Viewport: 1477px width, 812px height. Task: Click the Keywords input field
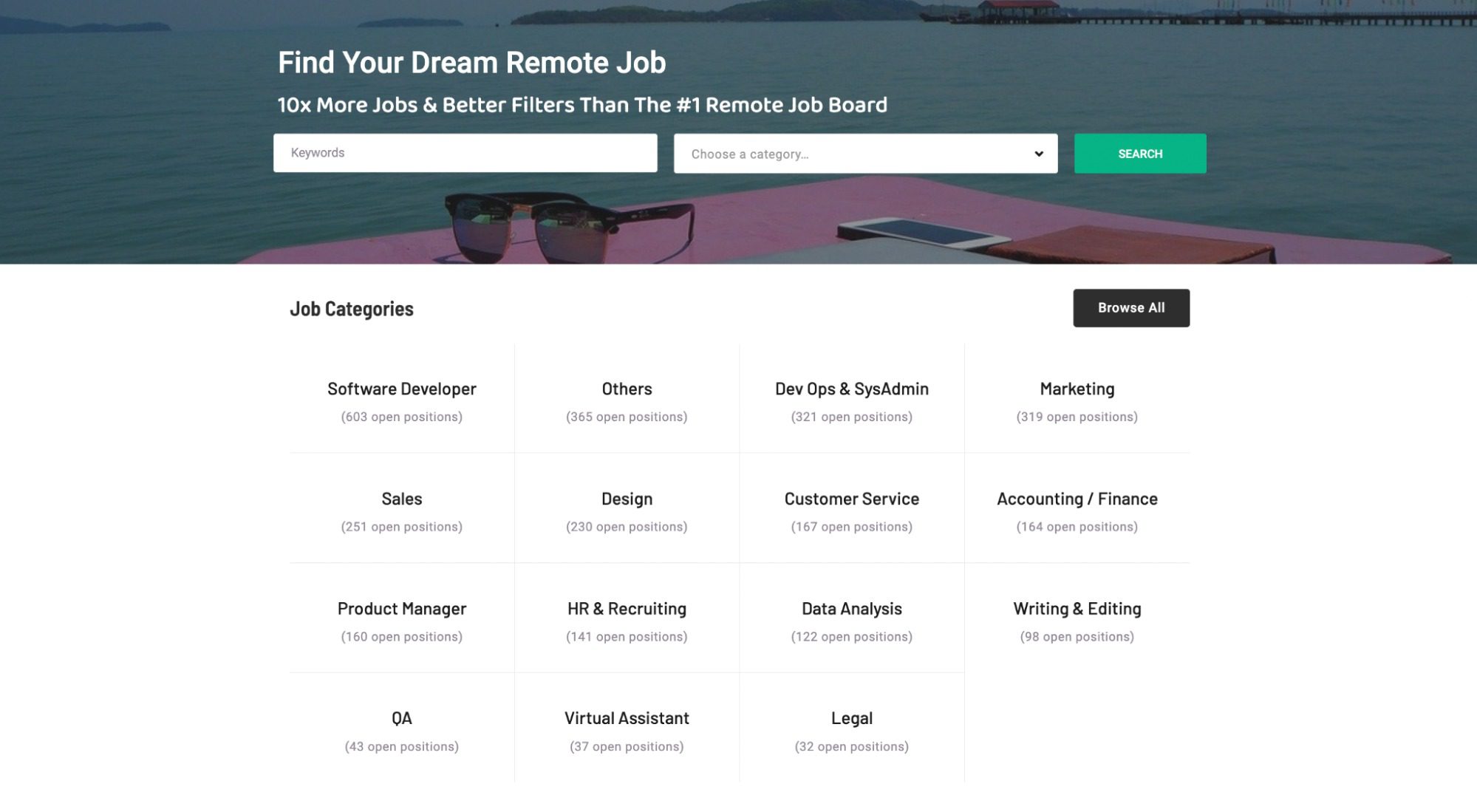(464, 153)
